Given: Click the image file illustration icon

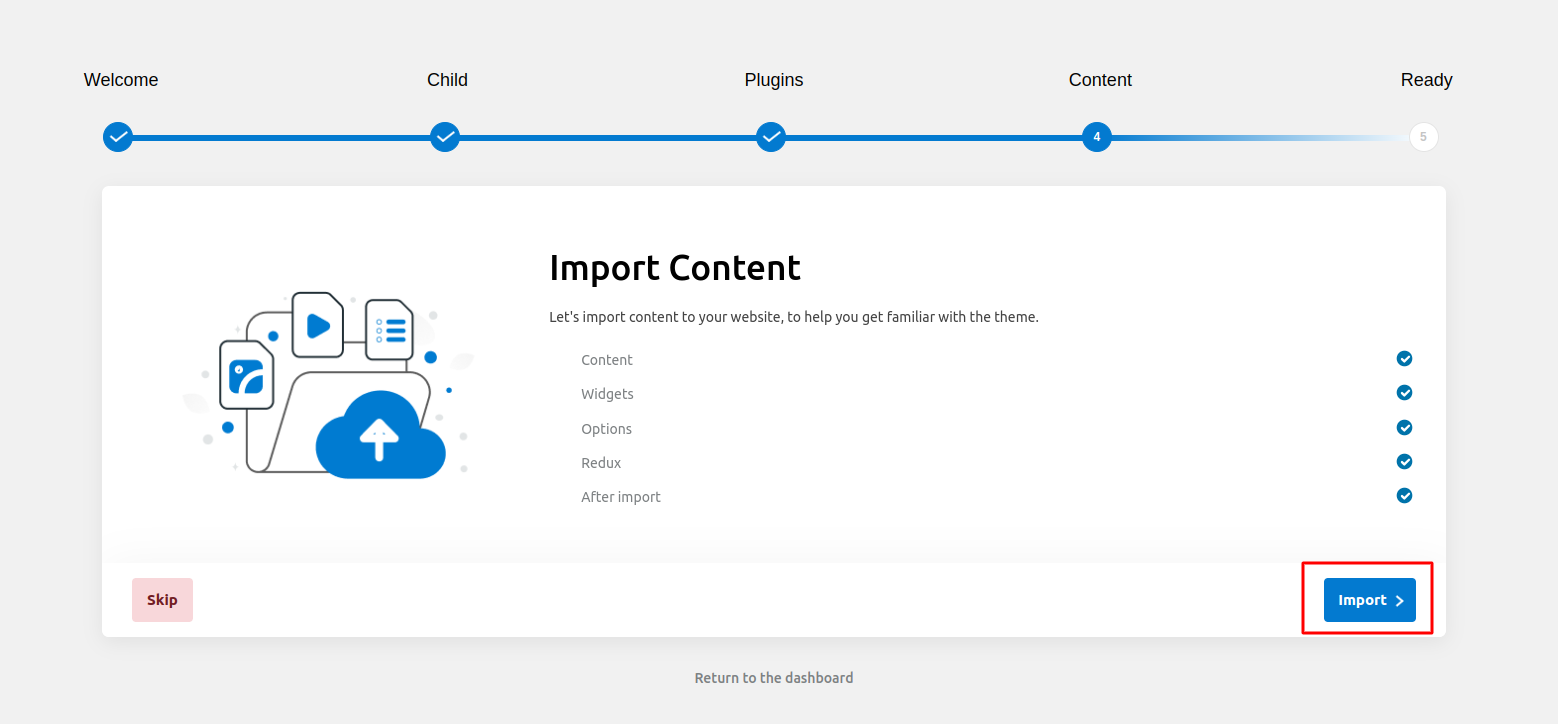Looking at the screenshot, I should pyautogui.click(x=246, y=375).
